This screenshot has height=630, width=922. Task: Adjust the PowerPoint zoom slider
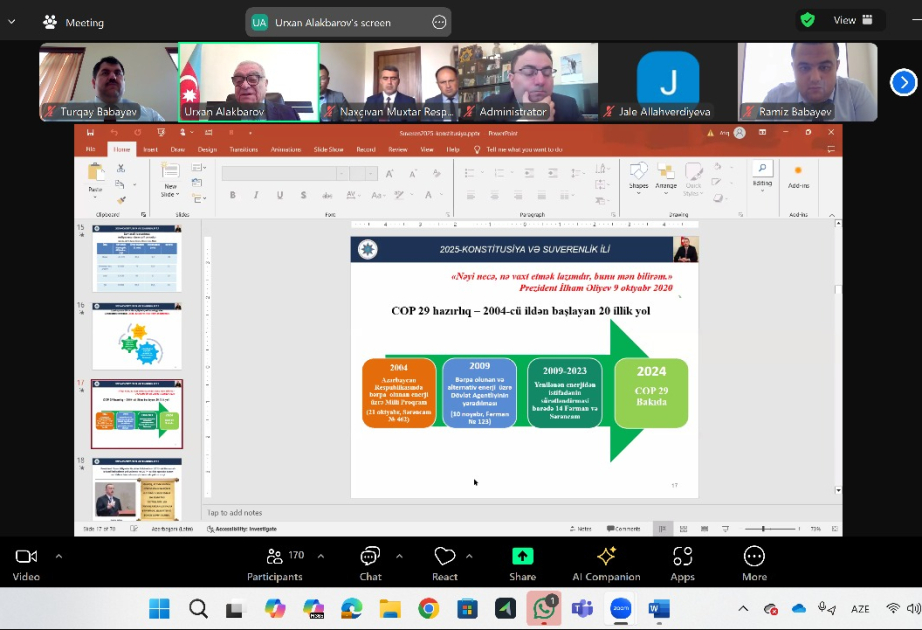[763, 529]
